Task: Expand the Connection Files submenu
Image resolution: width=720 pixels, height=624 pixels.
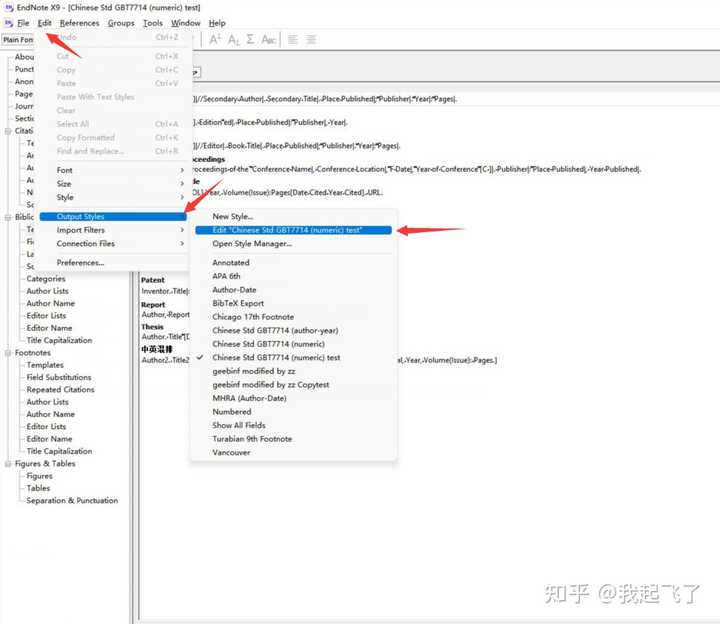Action: [113, 244]
